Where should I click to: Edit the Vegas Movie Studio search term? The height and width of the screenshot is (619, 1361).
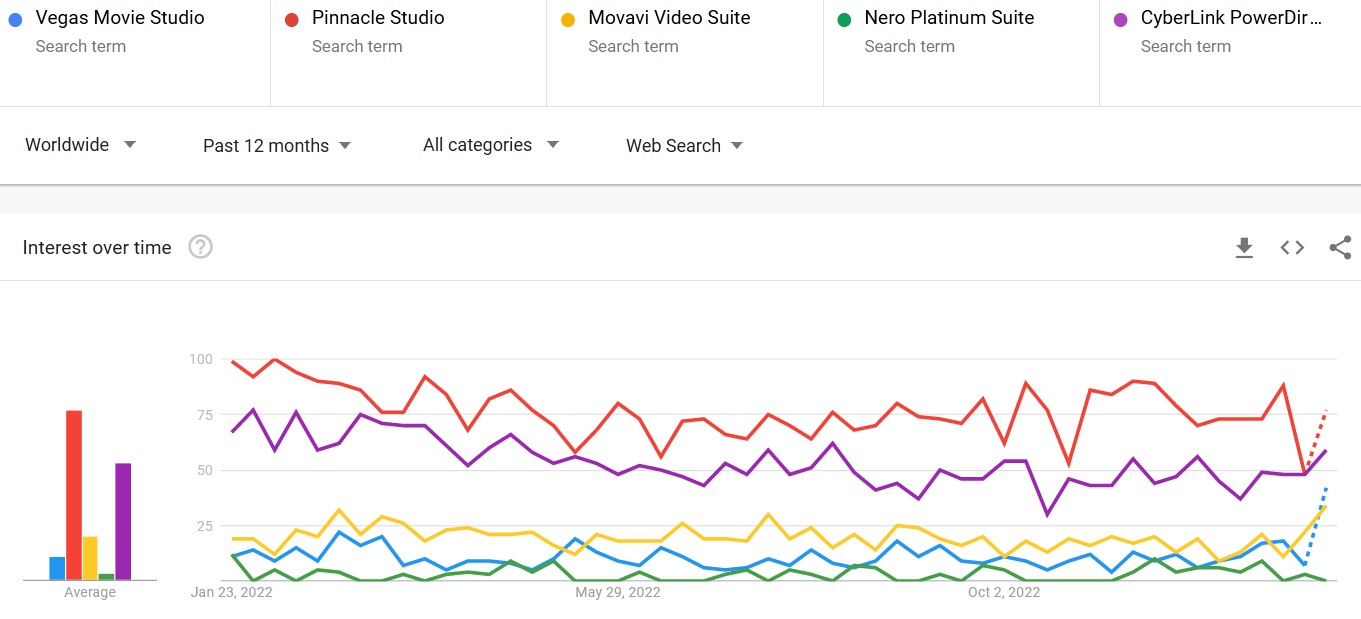coord(120,18)
